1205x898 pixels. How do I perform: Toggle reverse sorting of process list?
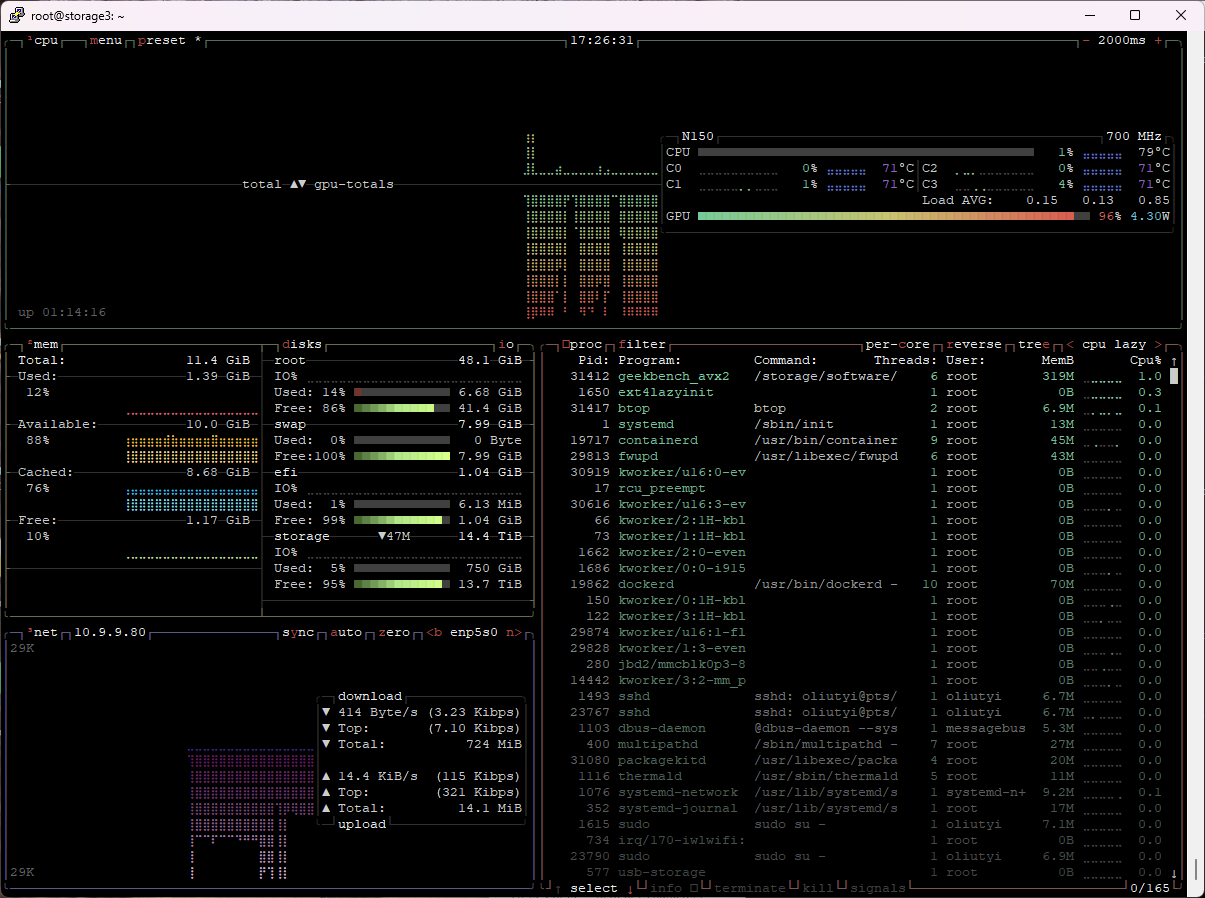[974, 345]
